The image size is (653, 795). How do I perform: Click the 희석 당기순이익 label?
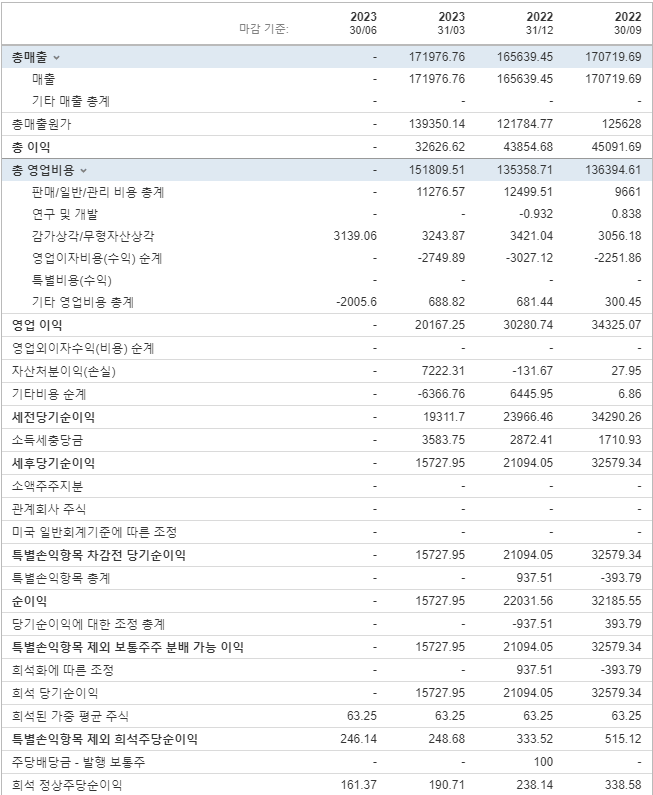pyautogui.click(x=55, y=694)
